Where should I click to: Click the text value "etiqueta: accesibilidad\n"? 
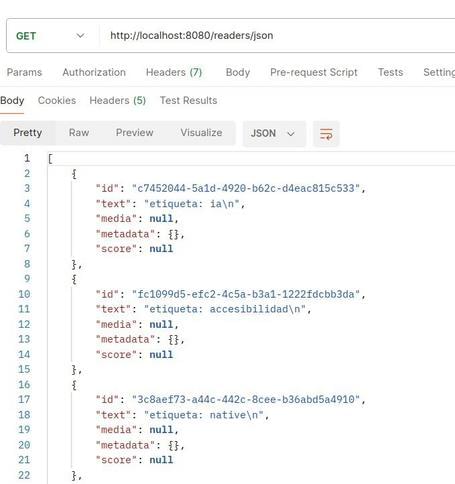[x=225, y=309]
